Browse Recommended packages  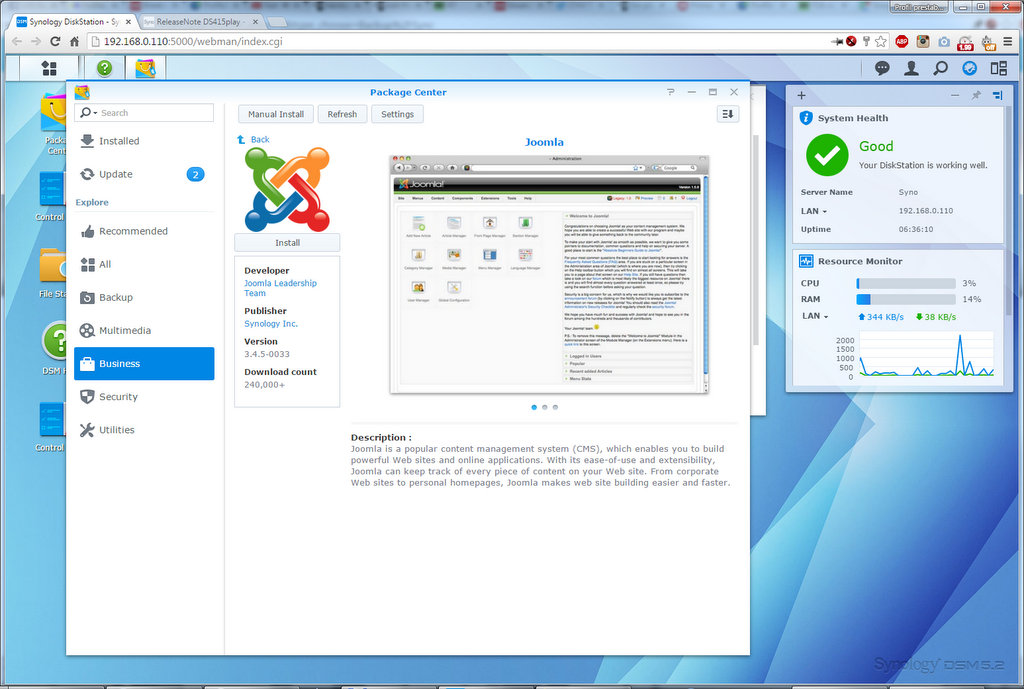tap(144, 231)
